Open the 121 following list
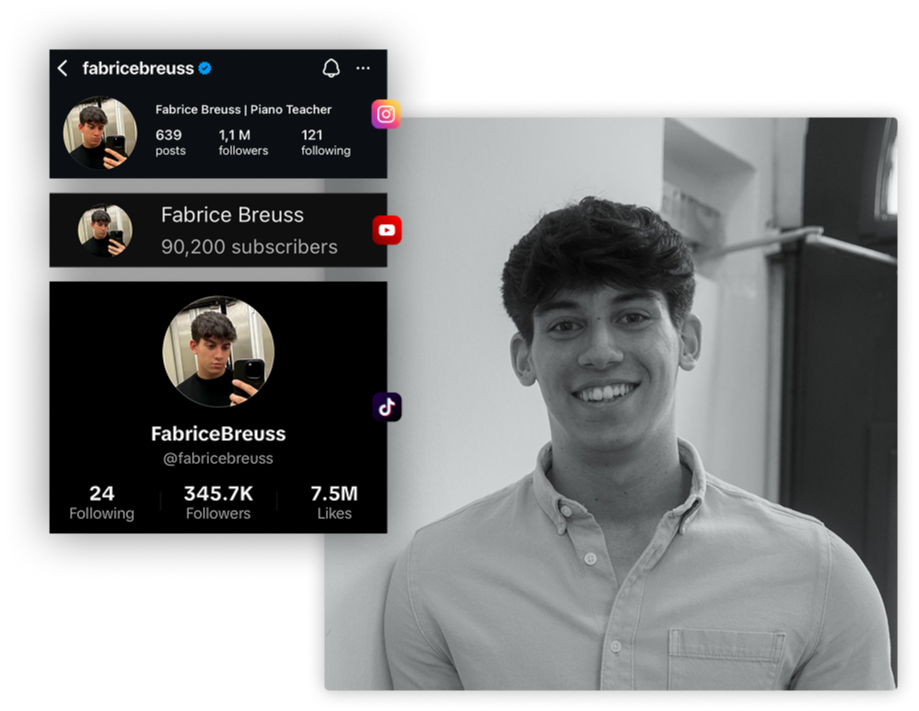This screenshot has width=919, height=711. tap(326, 142)
